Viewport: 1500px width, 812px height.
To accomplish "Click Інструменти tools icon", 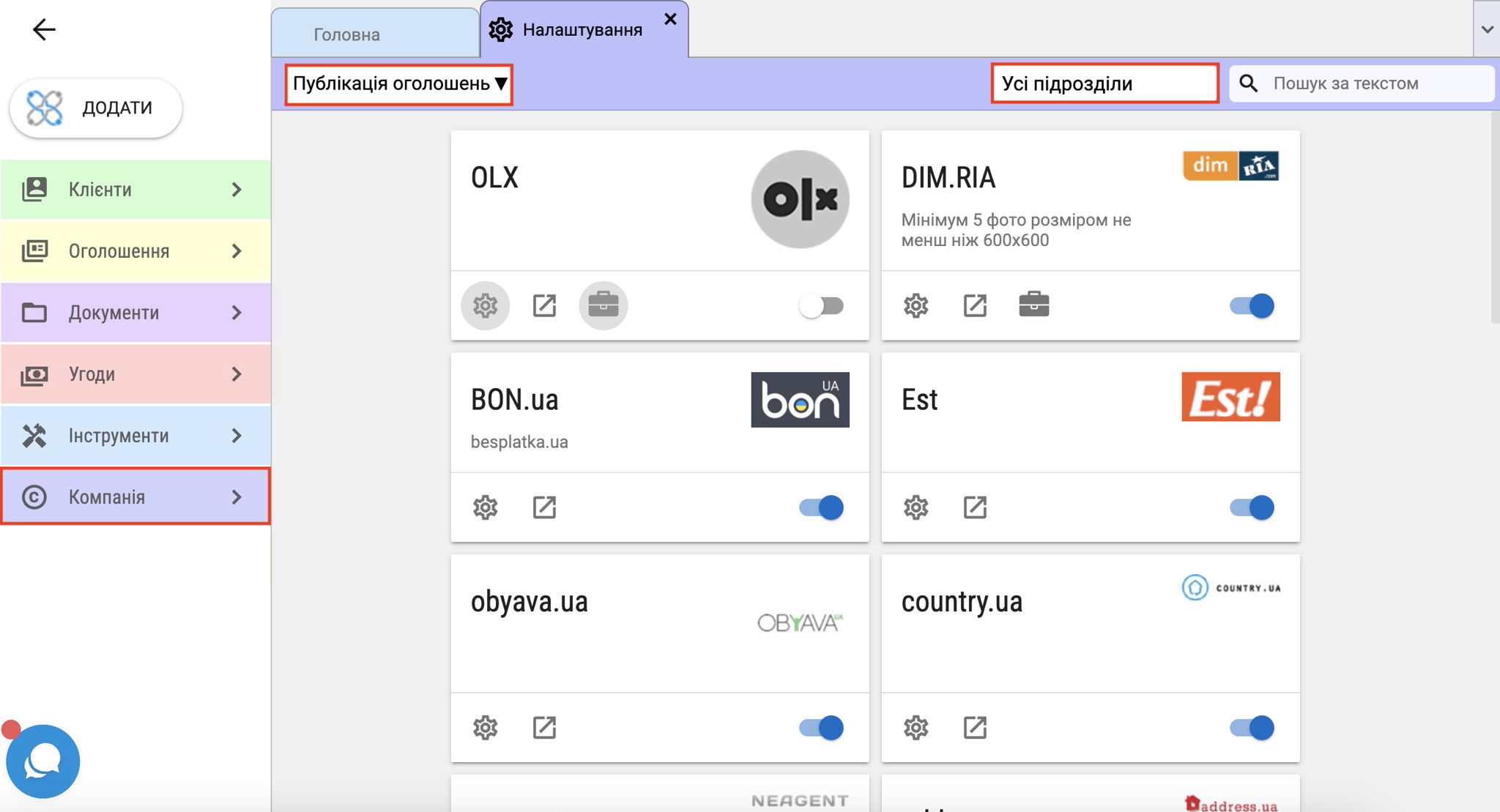I will (34, 436).
